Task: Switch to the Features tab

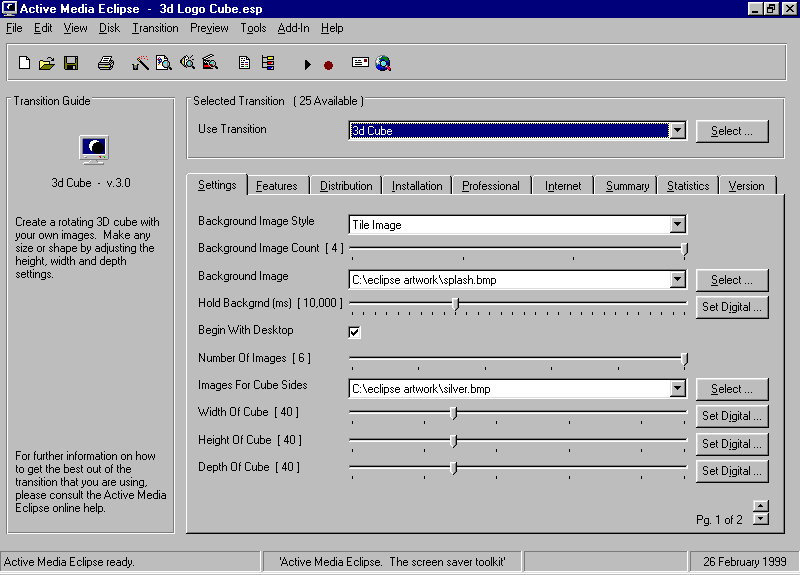Action: click(277, 186)
